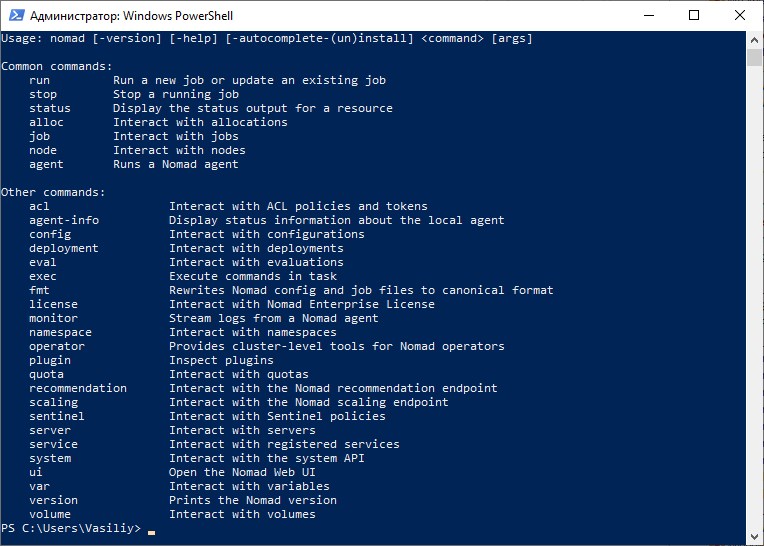Close the Windows PowerShell window
Viewport: 764px width, 546px height.
740,15
